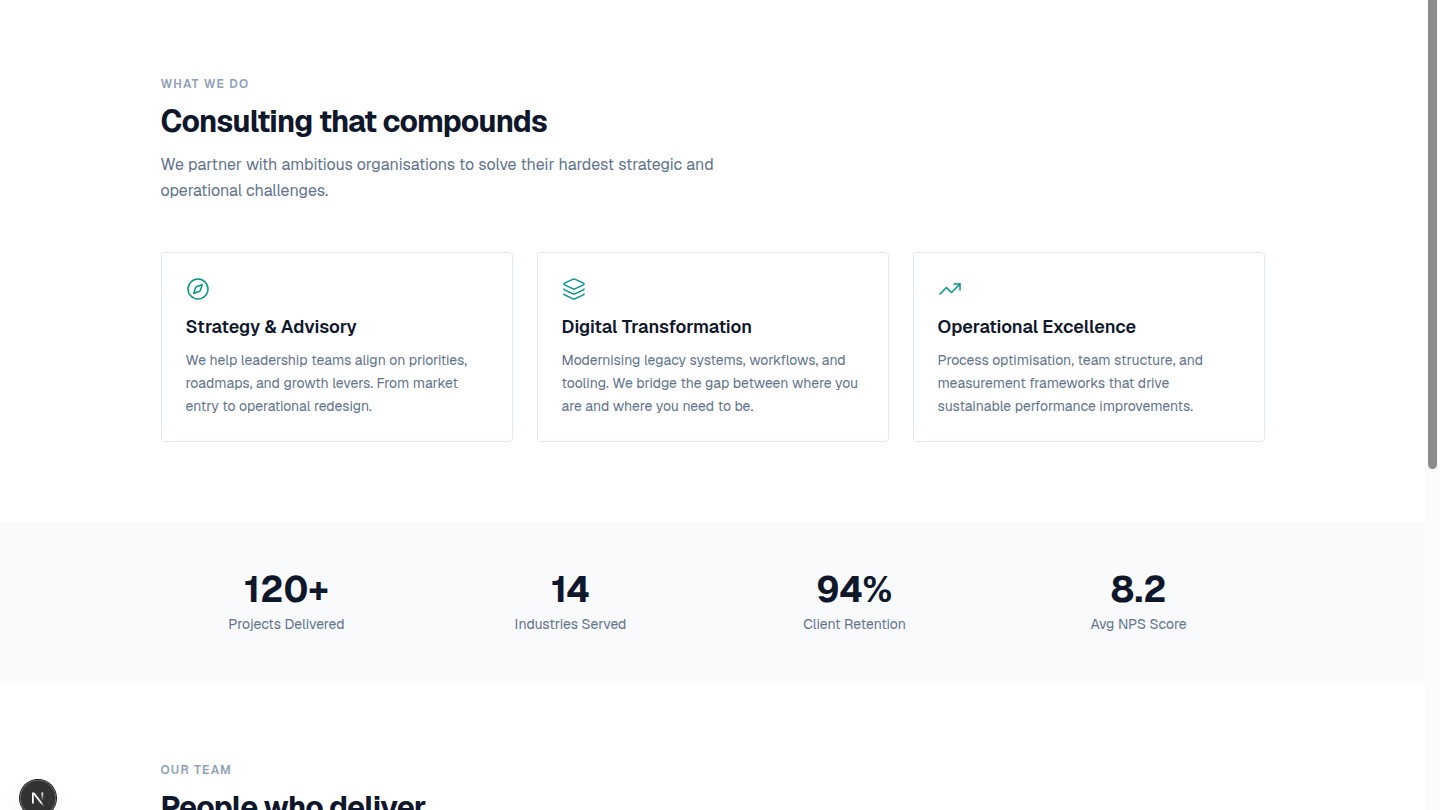
Task: Click the 'Consulting that compounds' heading
Action: 353,121
